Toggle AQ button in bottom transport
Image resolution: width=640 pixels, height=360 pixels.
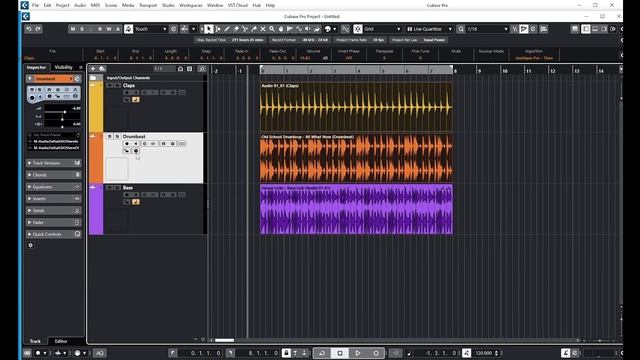[100, 353]
